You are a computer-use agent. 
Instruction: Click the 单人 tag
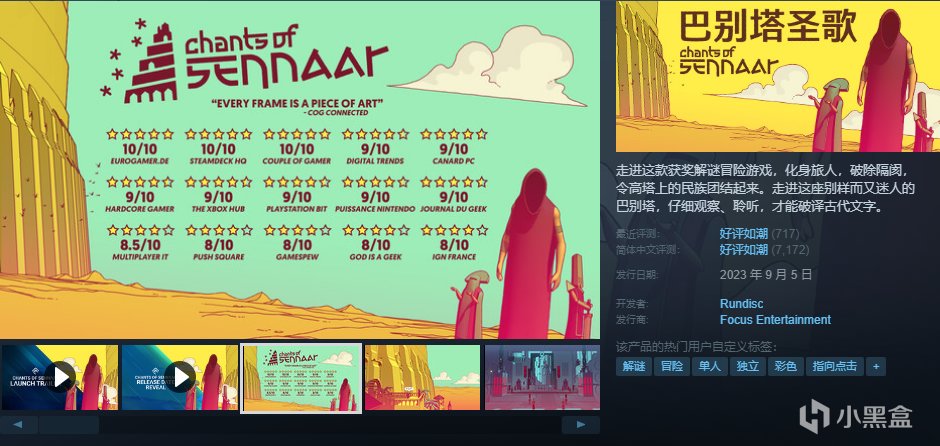click(x=710, y=366)
